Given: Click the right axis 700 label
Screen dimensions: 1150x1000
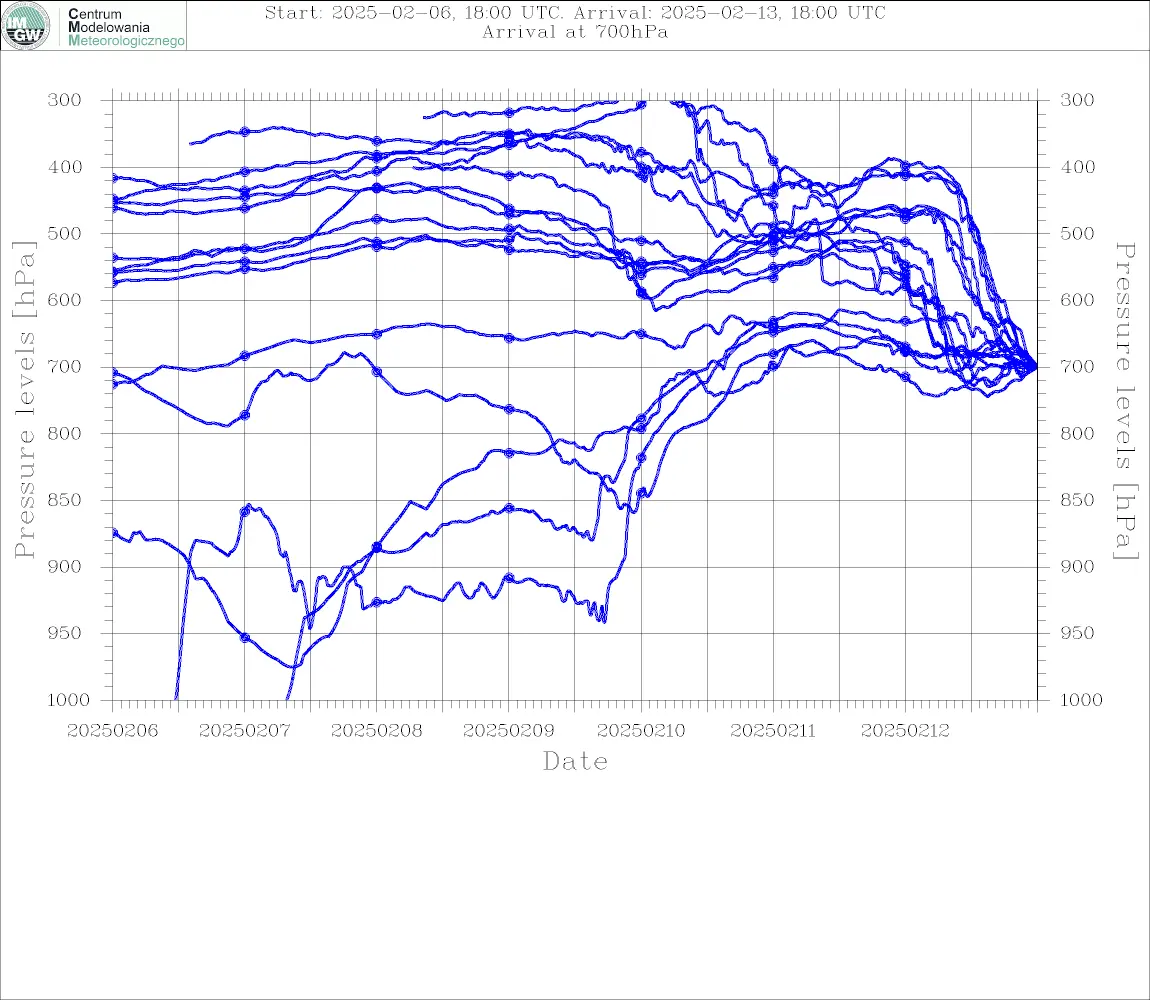Looking at the screenshot, I should 1077,366.
